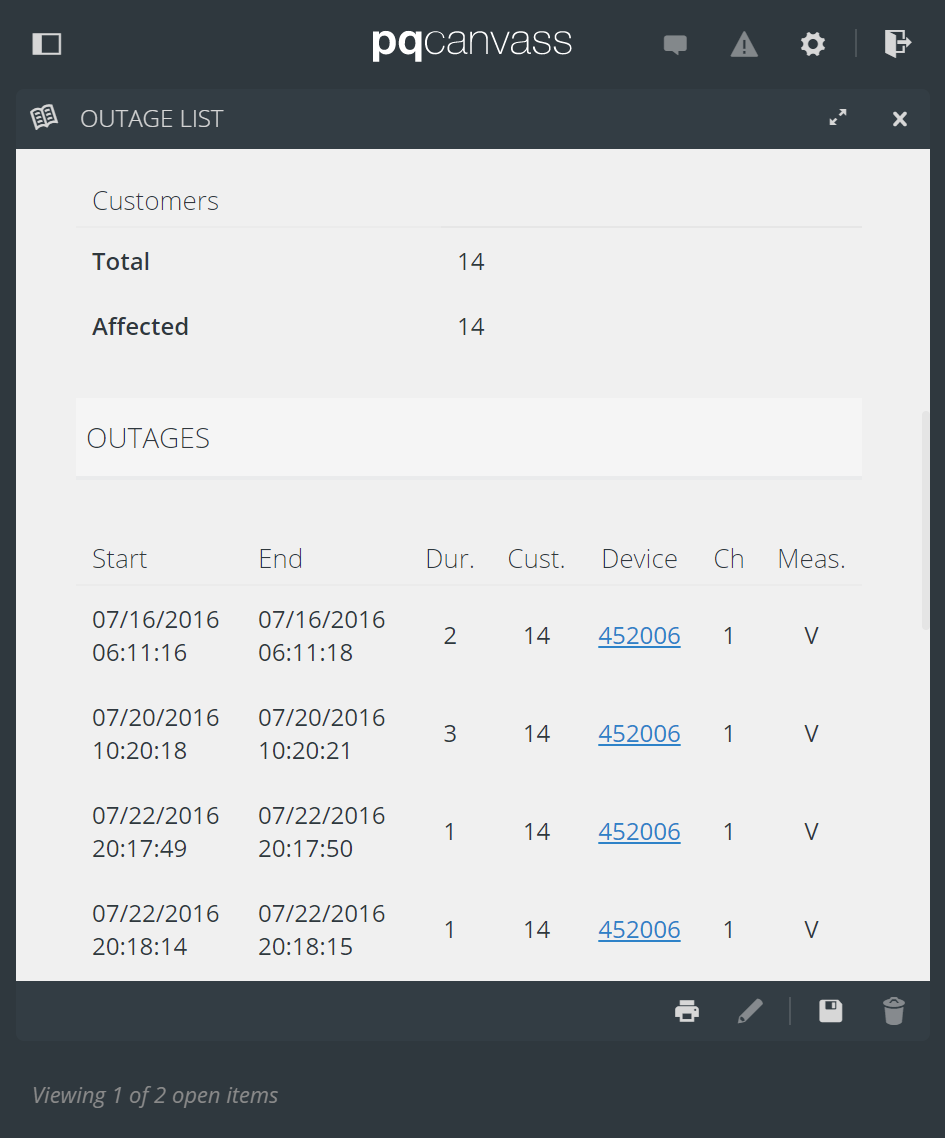
Task: Open application settings via the gear icon
Action: click(812, 44)
